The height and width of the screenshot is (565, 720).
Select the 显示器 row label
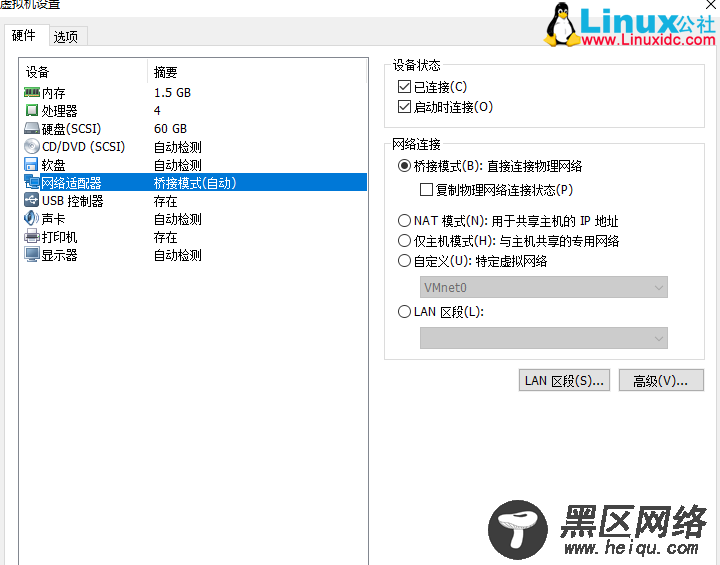[x=60, y=255]
